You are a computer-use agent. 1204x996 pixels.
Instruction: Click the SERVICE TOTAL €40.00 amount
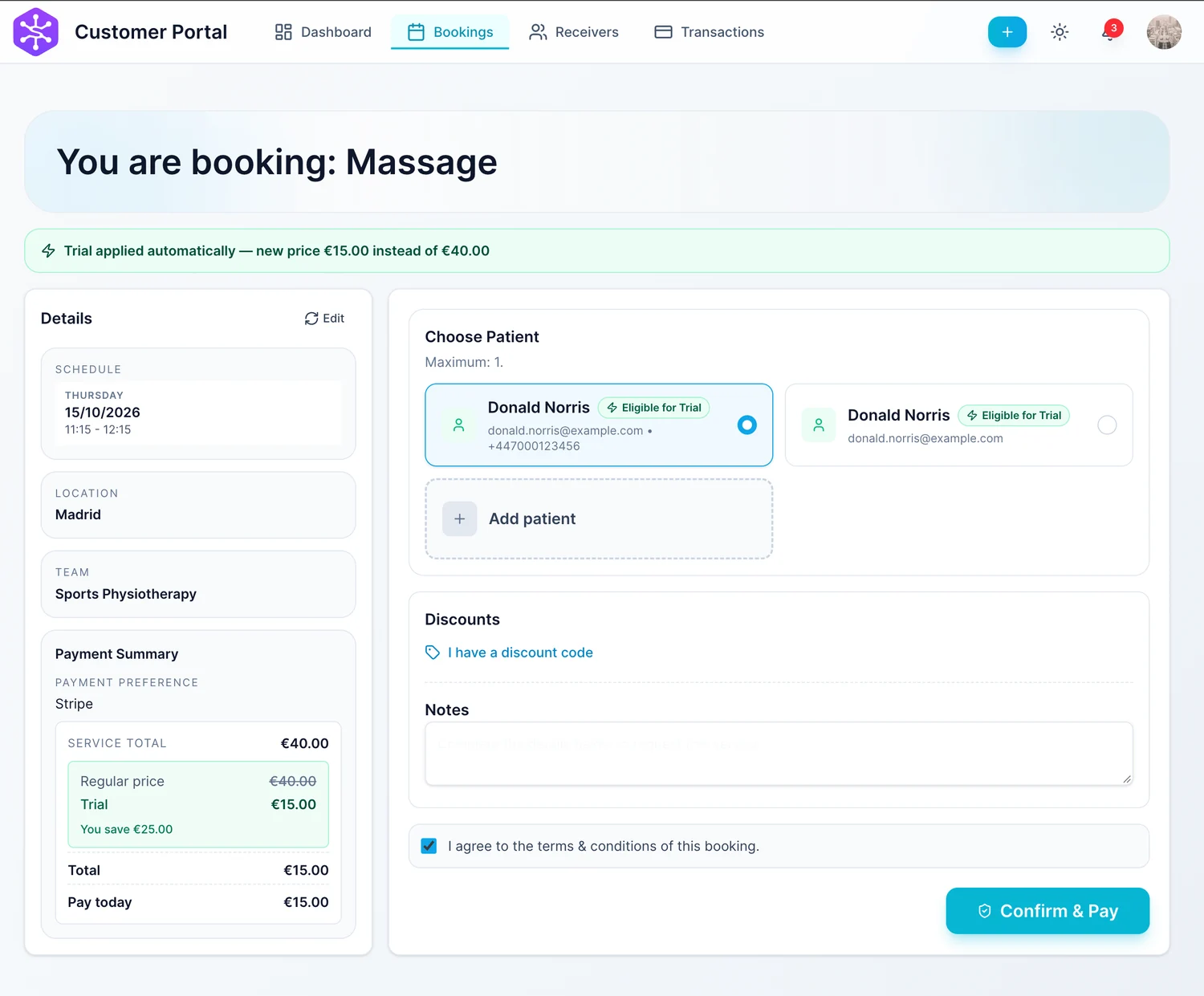pos(304,743)
